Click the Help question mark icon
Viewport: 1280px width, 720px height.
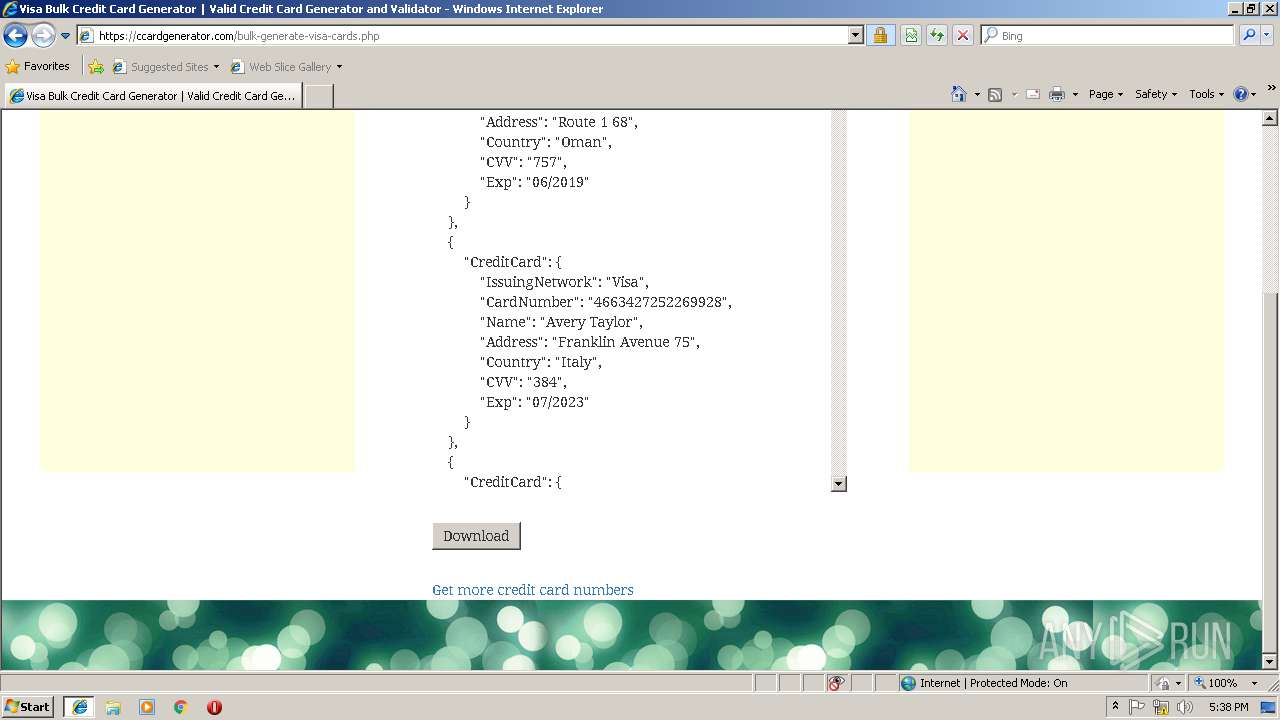point(1241,94)
